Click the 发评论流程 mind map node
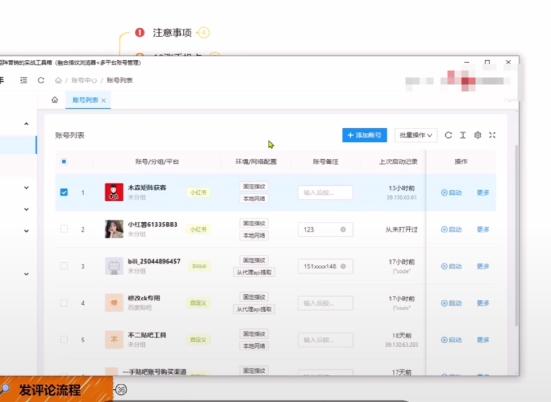 50,390
